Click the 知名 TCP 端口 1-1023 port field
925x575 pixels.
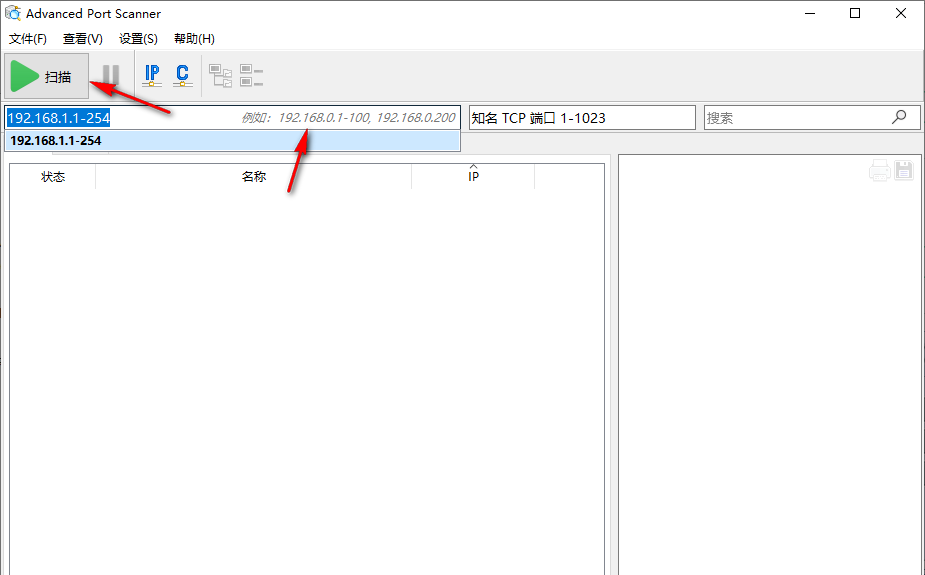582,118
